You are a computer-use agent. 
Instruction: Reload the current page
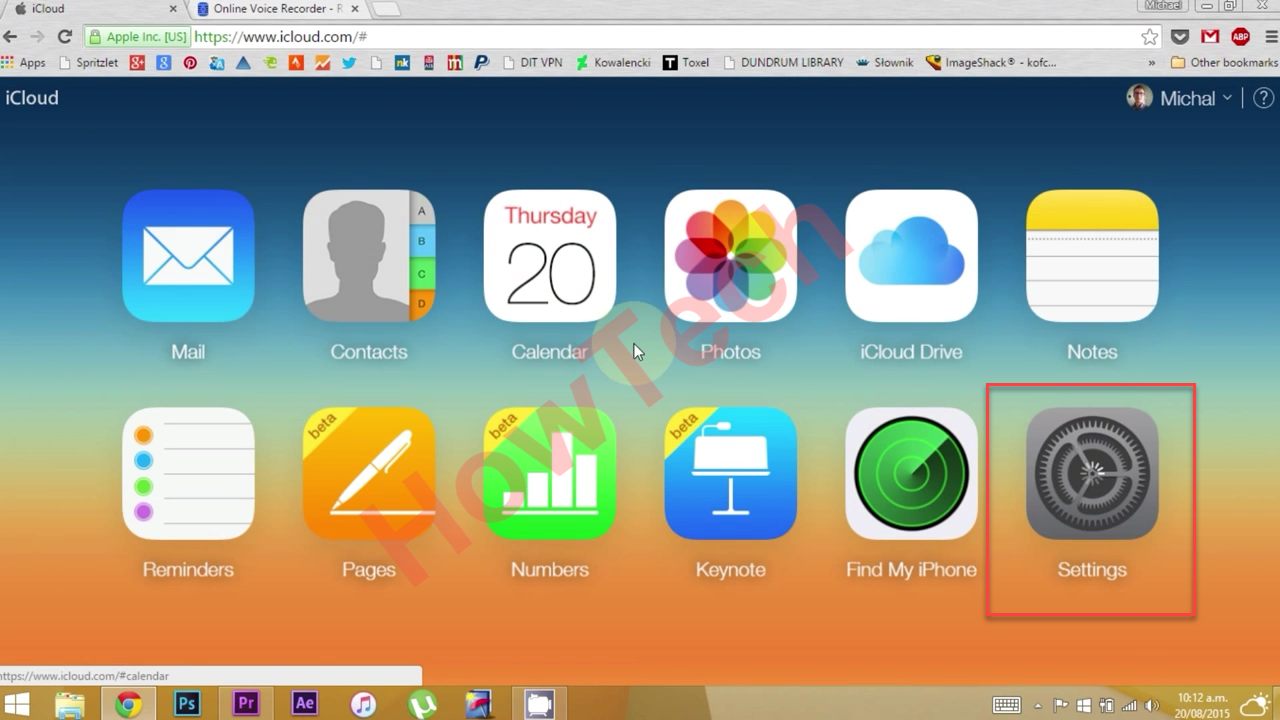[65, 37]
